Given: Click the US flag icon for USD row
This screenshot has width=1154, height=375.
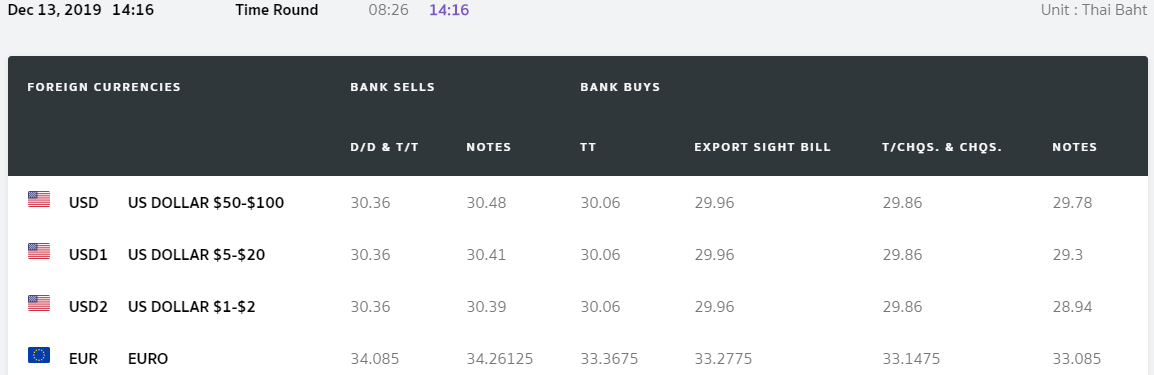Looking at the screenshot, I should pos(39,199).
